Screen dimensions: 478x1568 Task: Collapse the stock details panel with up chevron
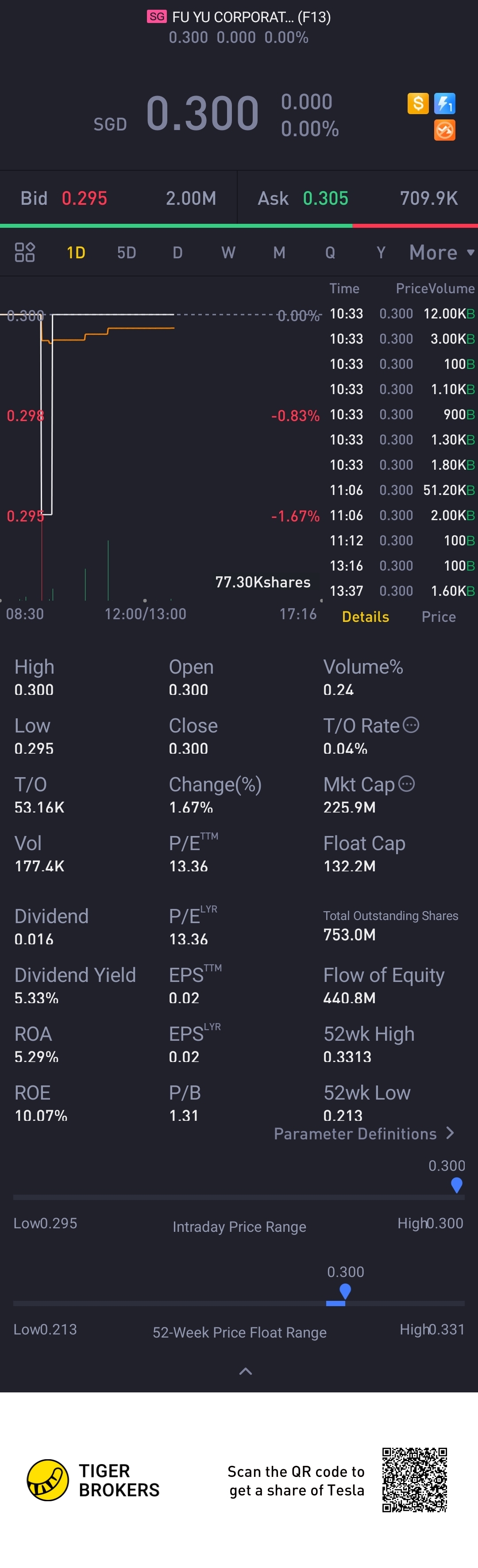(x=245, y=1371)
